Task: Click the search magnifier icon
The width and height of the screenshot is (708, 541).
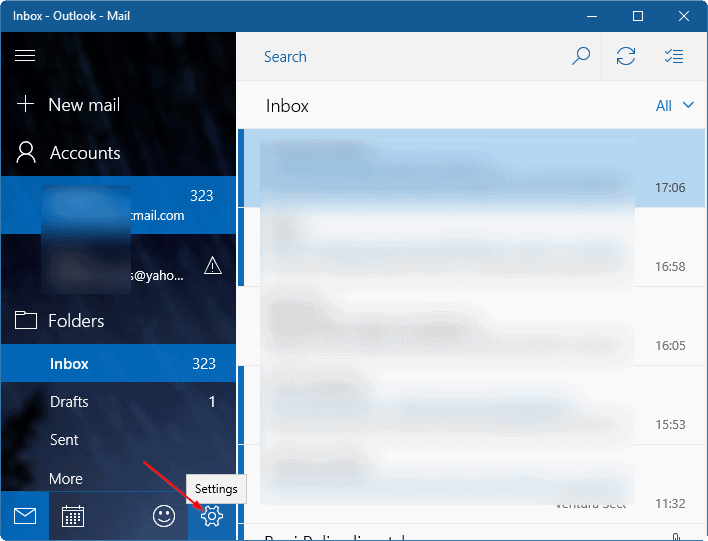Action: click(x=581, y=56)
